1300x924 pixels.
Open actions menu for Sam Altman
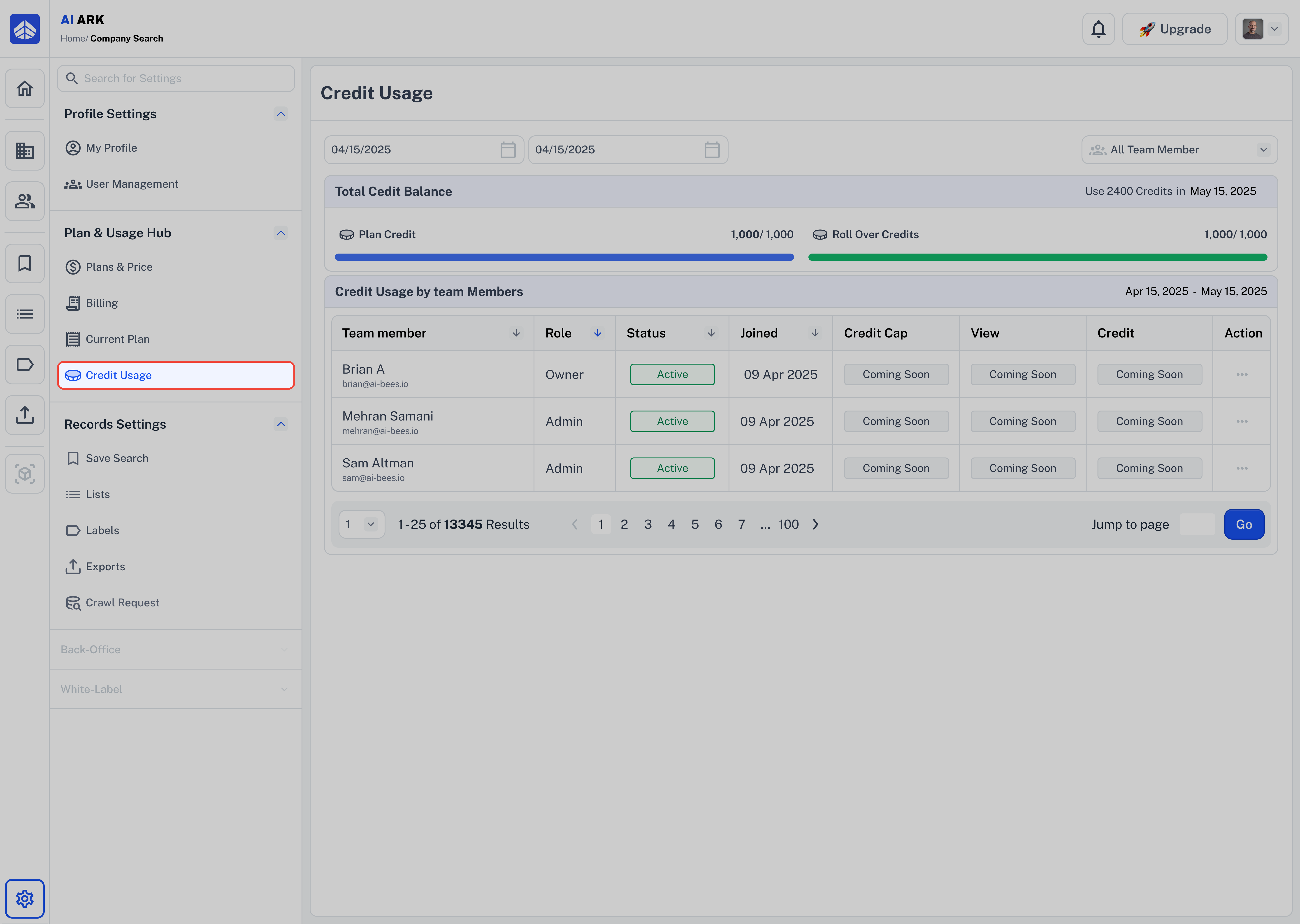(x=1242, y=468)
